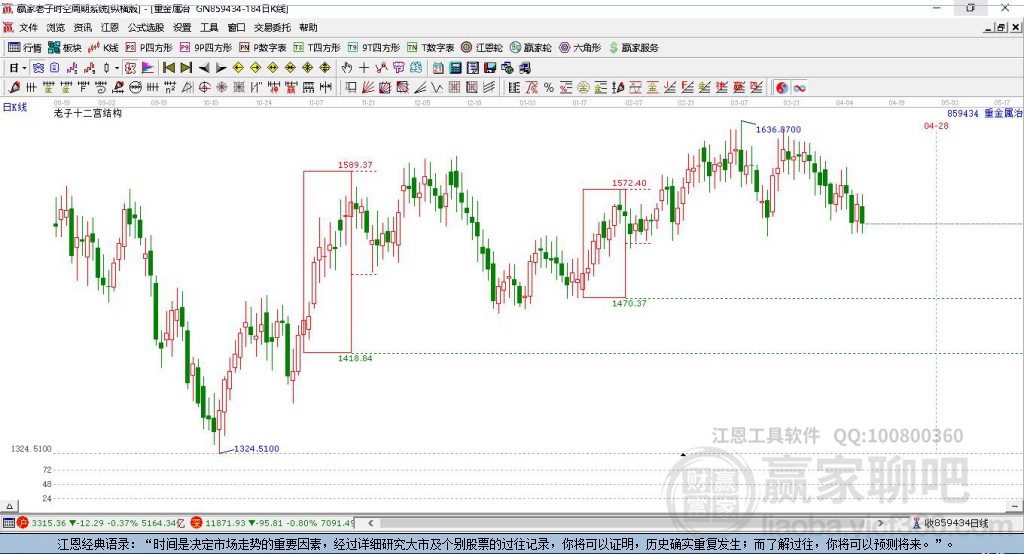Click the pink flag chart icon

click(x=148, y=67)
